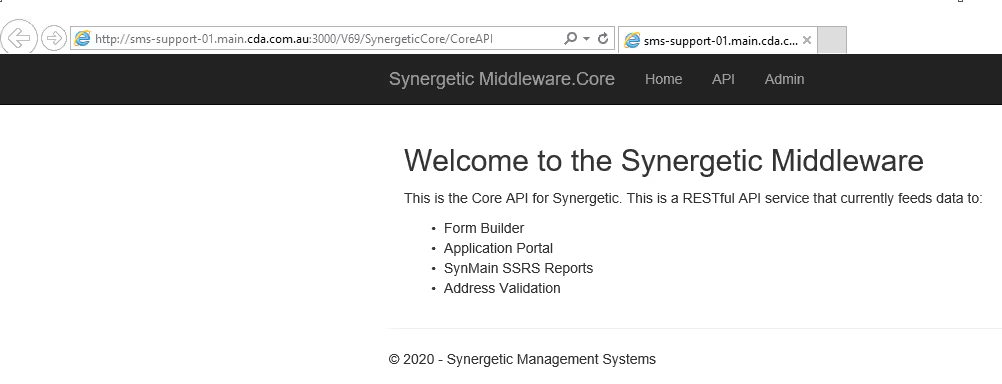Open the API navigation link
The width and height of the screenshot is (1002, 384).
(723, 79)
